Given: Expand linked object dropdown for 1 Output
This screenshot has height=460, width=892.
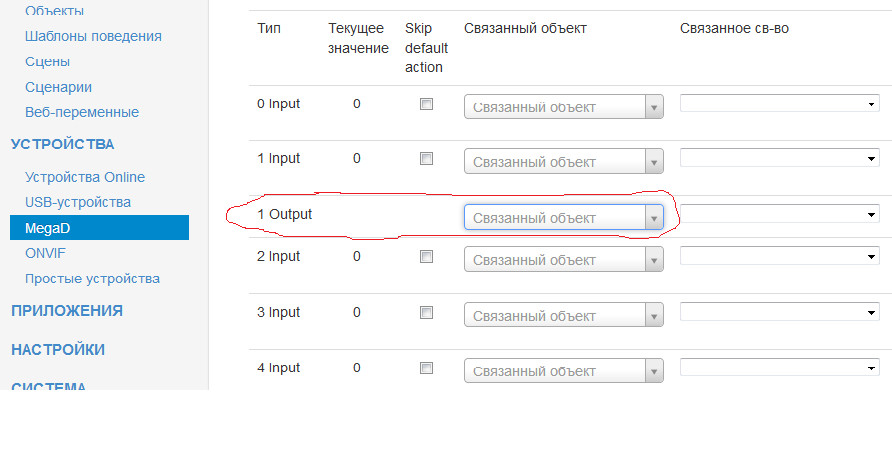Looking at the screenshot, I should point(563,218).
